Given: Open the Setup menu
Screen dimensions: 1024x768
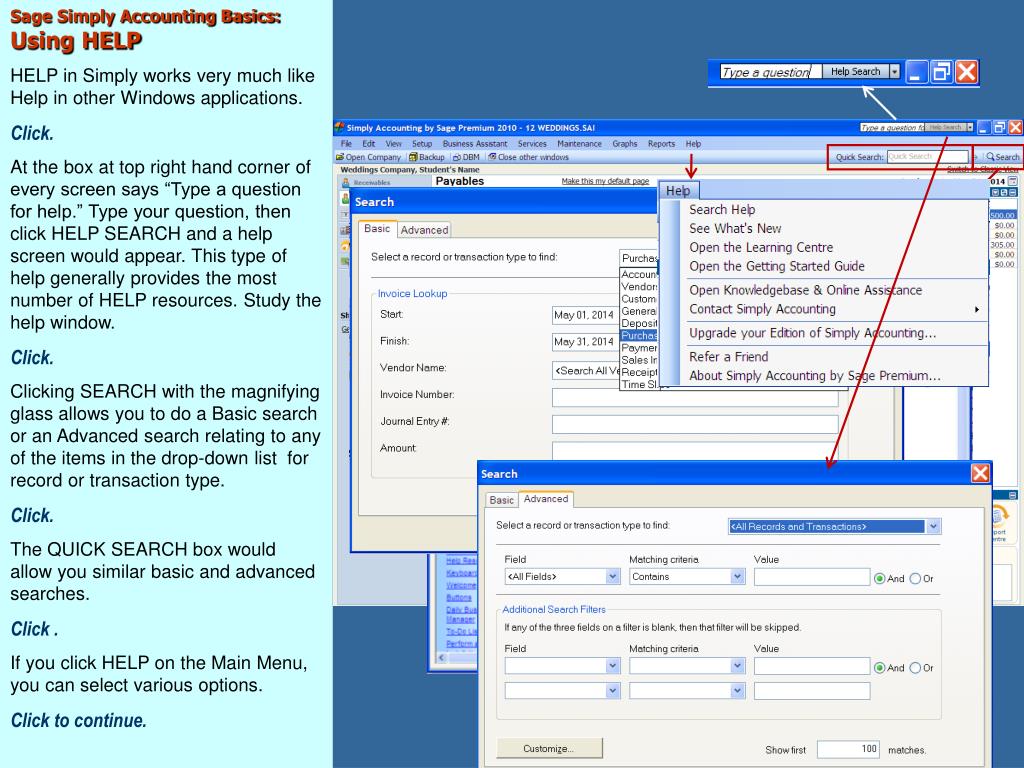Looking at the screenshot, I should coord(422,144).
